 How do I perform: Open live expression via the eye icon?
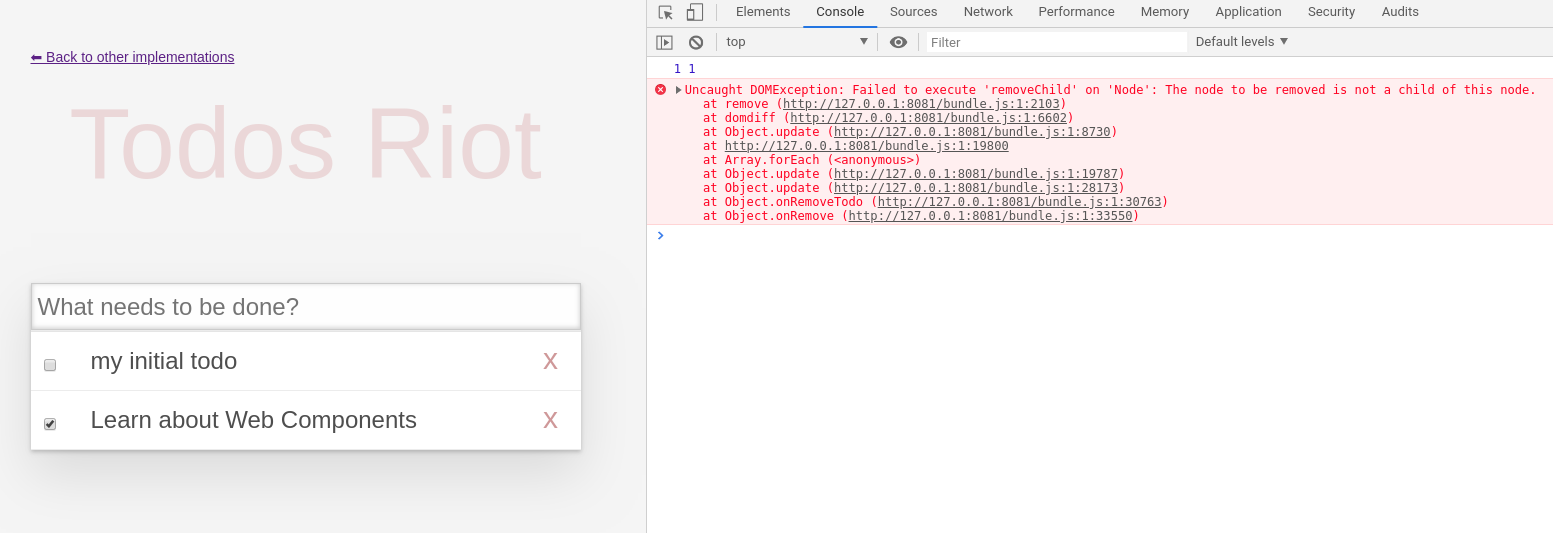[x=899, y=42]
